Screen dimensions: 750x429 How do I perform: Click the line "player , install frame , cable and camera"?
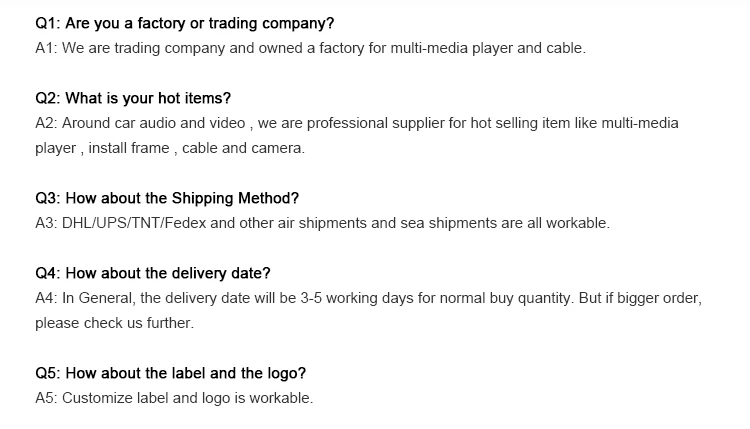coord(169,148)
